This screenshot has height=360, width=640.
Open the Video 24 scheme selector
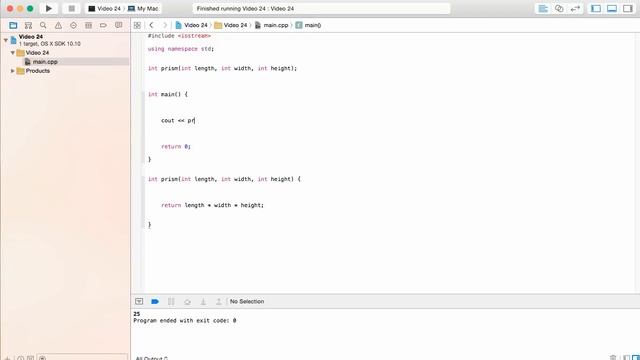point(104,8)
